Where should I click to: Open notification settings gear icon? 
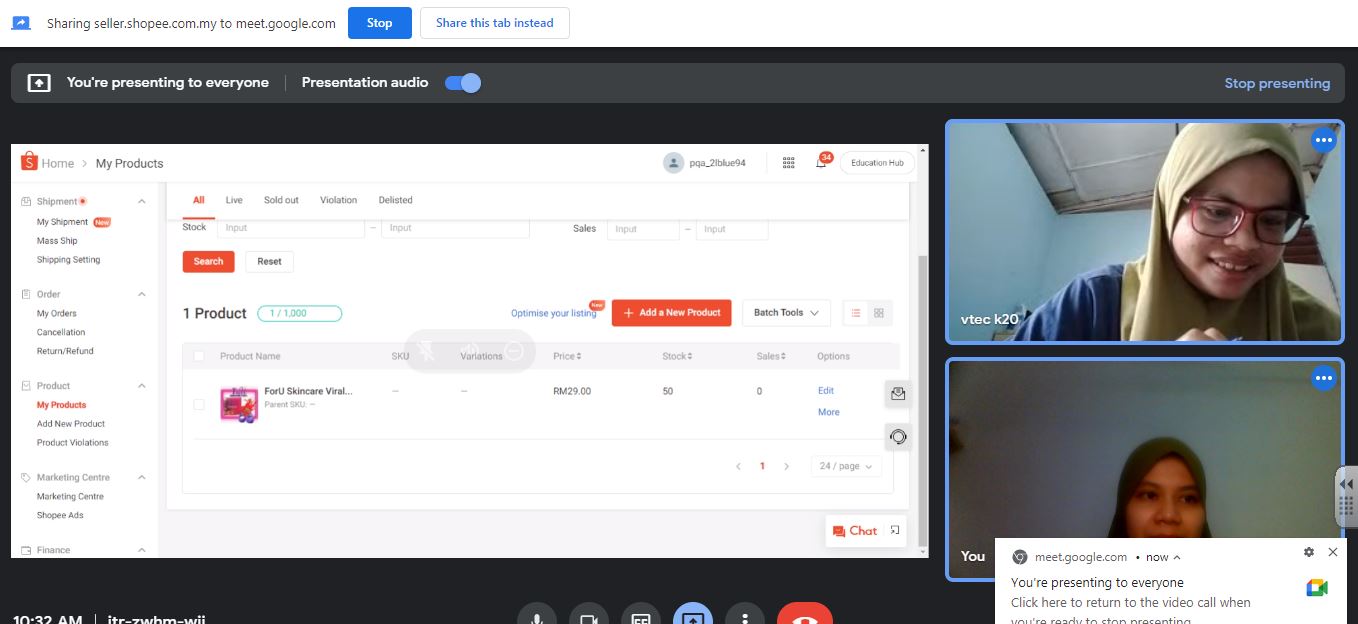click(1309, 552)
